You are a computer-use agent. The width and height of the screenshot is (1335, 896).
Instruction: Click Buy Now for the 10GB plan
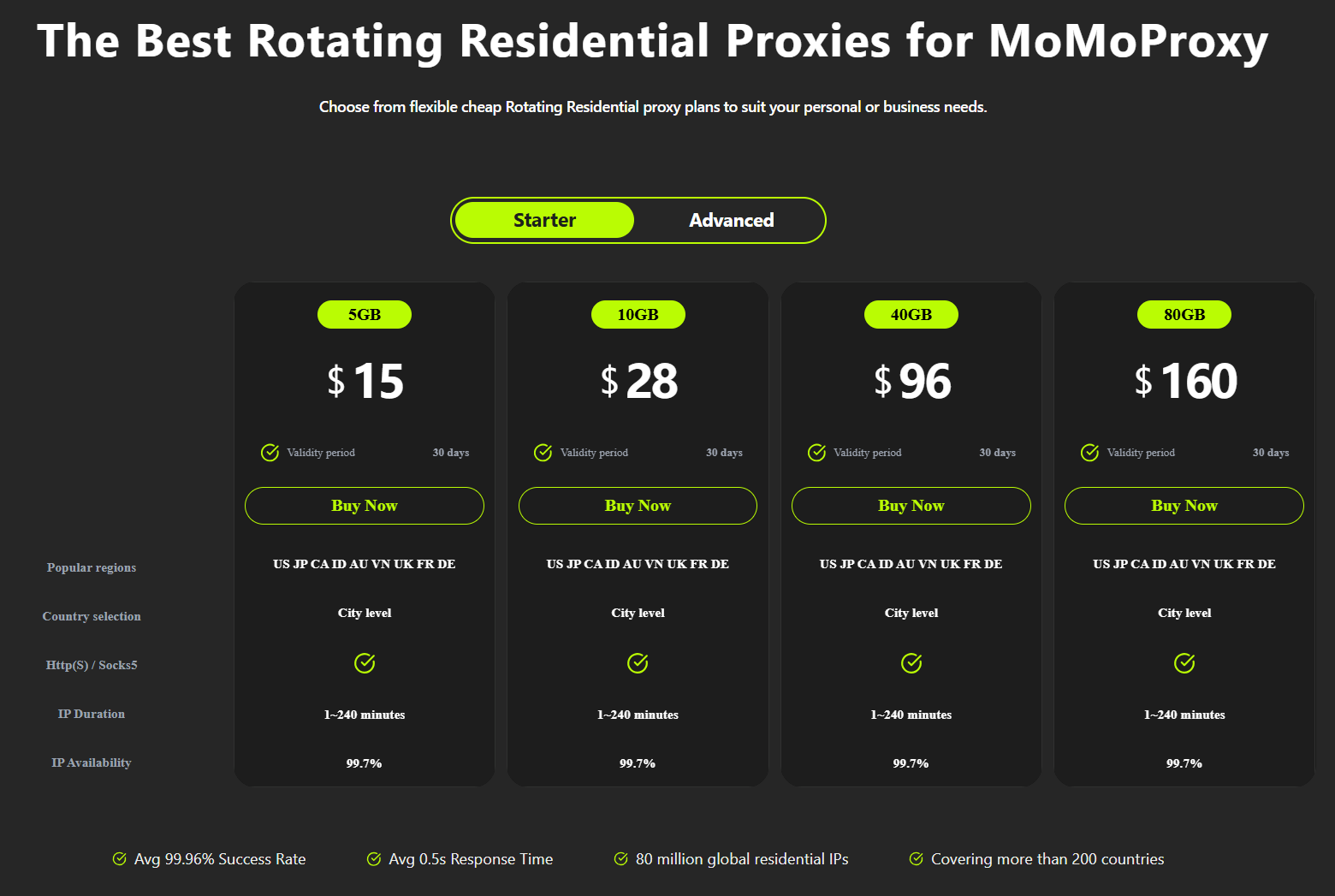point(638,506)
